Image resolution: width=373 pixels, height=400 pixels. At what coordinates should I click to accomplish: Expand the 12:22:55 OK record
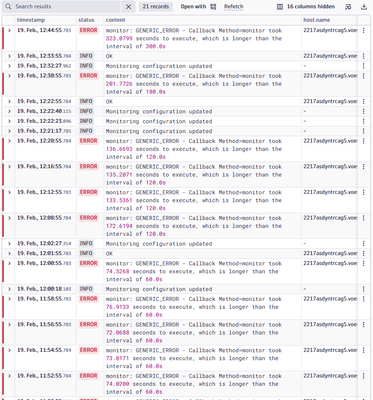click(9, 101)
